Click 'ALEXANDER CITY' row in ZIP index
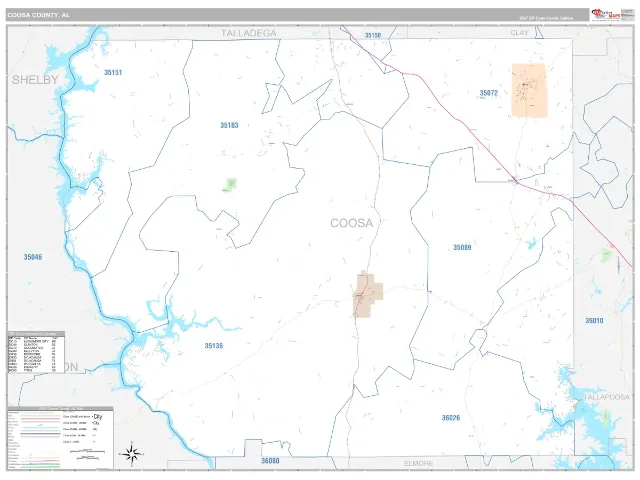This screenshot has width=640, height=480. click(33, 341)
